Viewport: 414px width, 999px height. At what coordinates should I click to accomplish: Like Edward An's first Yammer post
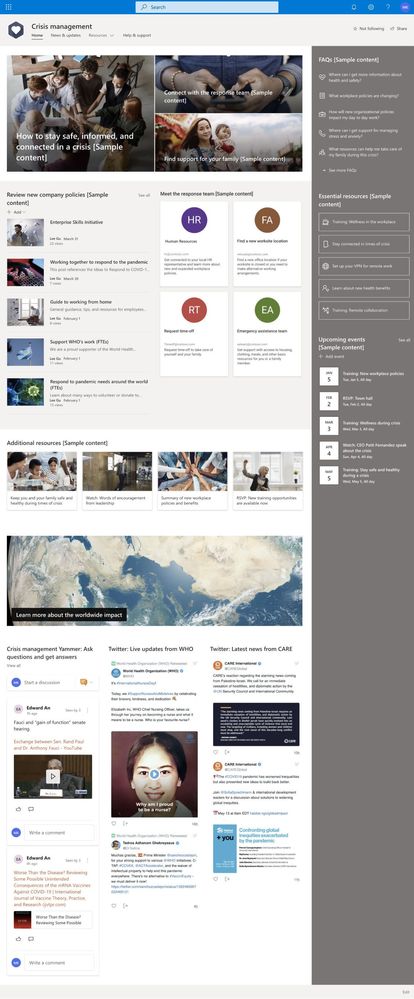pos(18,809)
